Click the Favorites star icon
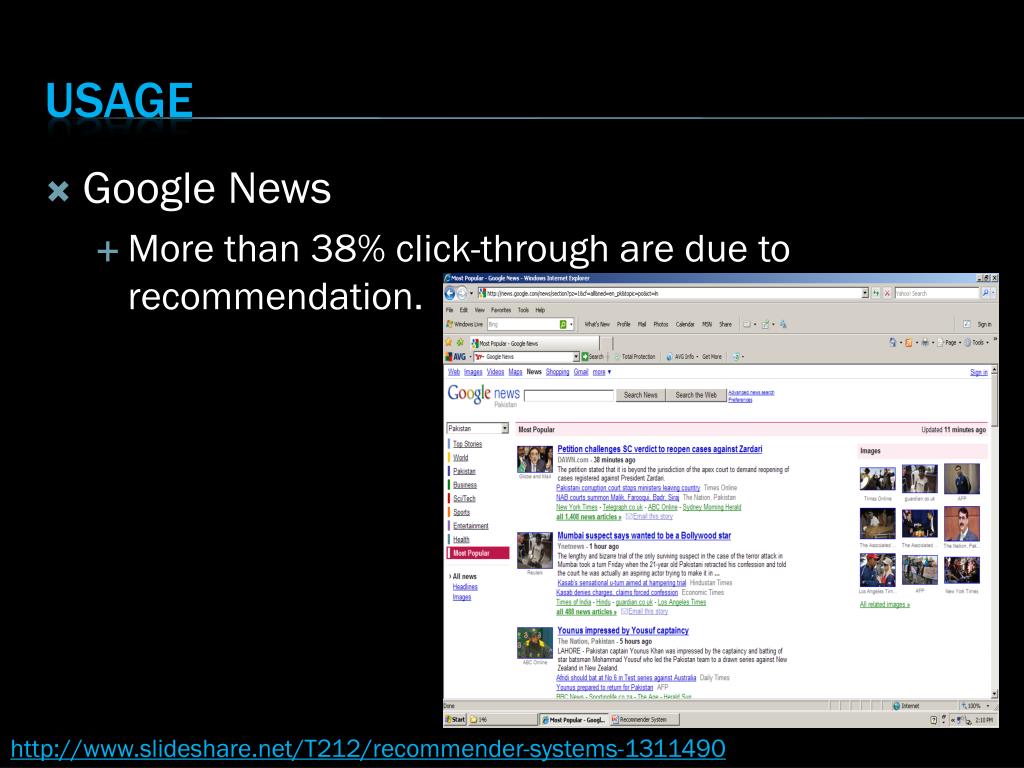The height and width of the screenshot is (768, 1024). click(449, 342)
